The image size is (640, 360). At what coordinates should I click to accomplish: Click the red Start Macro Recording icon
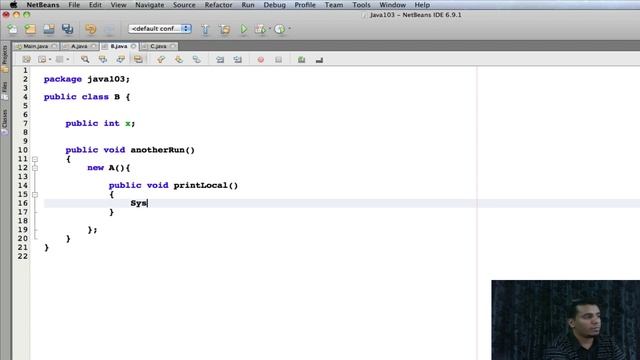tap(261, 60)
